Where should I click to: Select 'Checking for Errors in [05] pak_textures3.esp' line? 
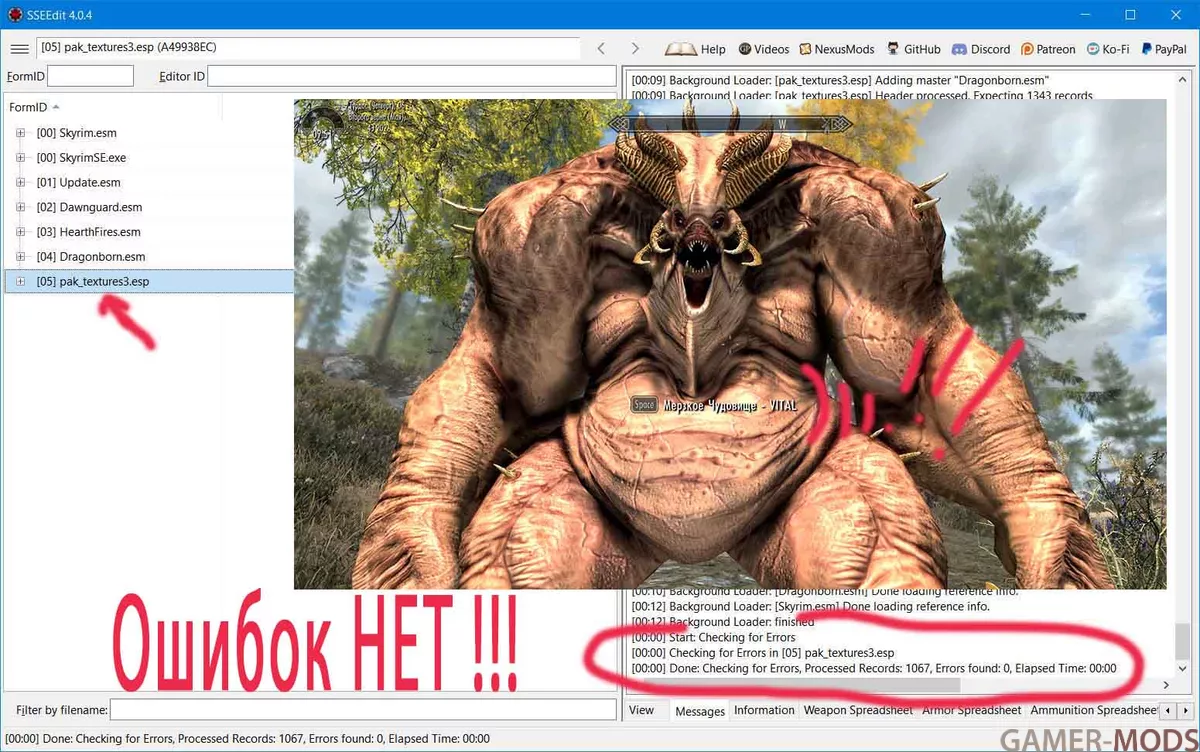pos(762,652)
